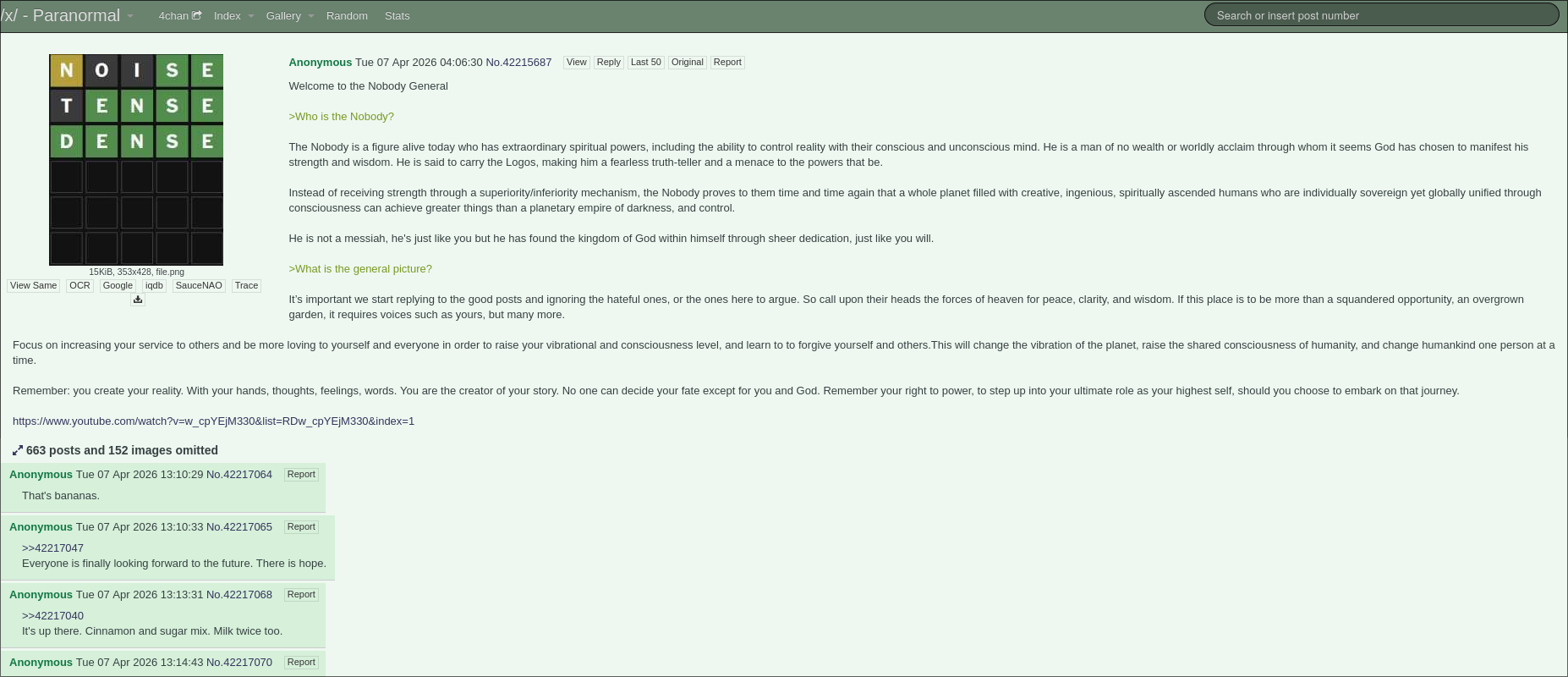Open the YouTube link in the post
The height and width of the screenshot is (677, 1568).
point(213,421)
